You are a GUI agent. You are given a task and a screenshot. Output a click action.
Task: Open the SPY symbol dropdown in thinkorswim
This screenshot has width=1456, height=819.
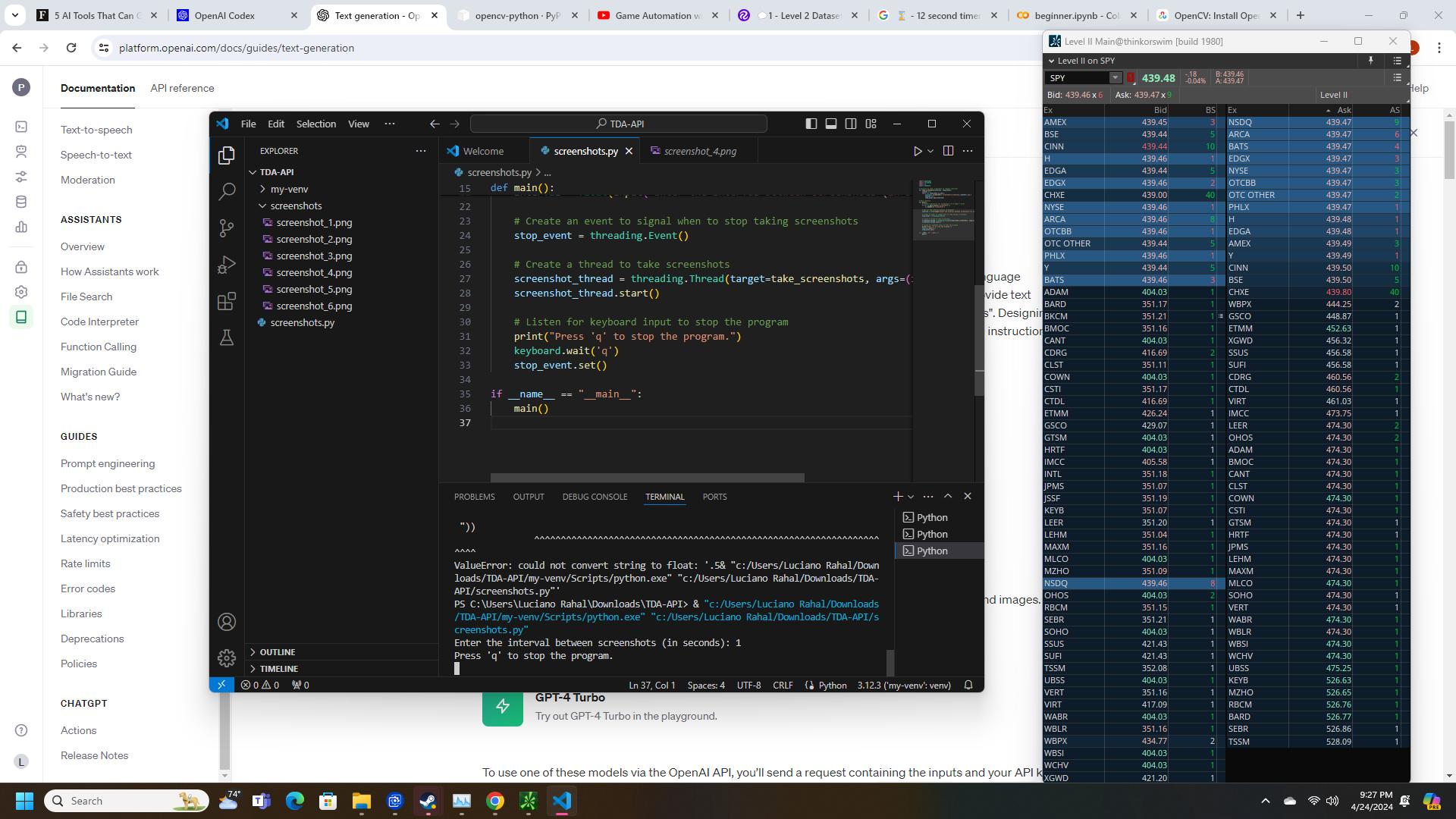tap(1115, 77)
